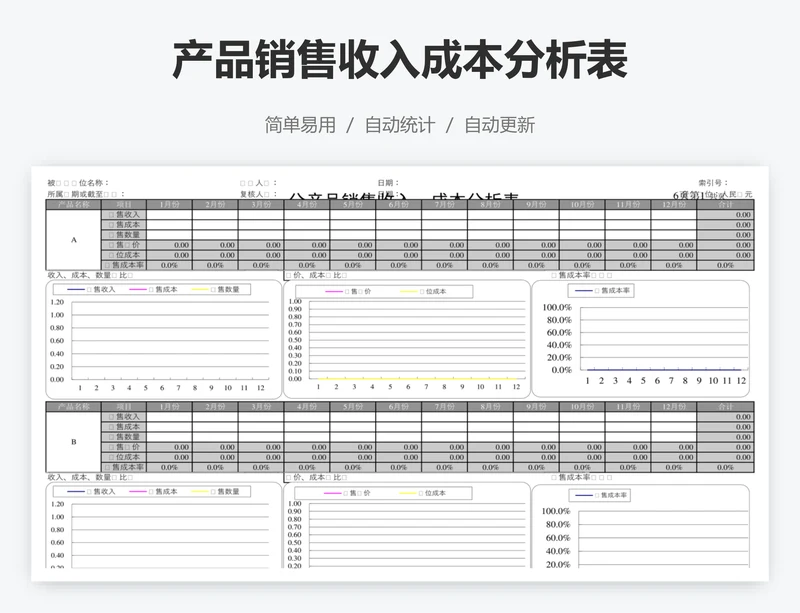Click the 收入、成本、数量 chart title above product A chart
The height and width of the screenshot is (613, 800).
click(90, 275)
